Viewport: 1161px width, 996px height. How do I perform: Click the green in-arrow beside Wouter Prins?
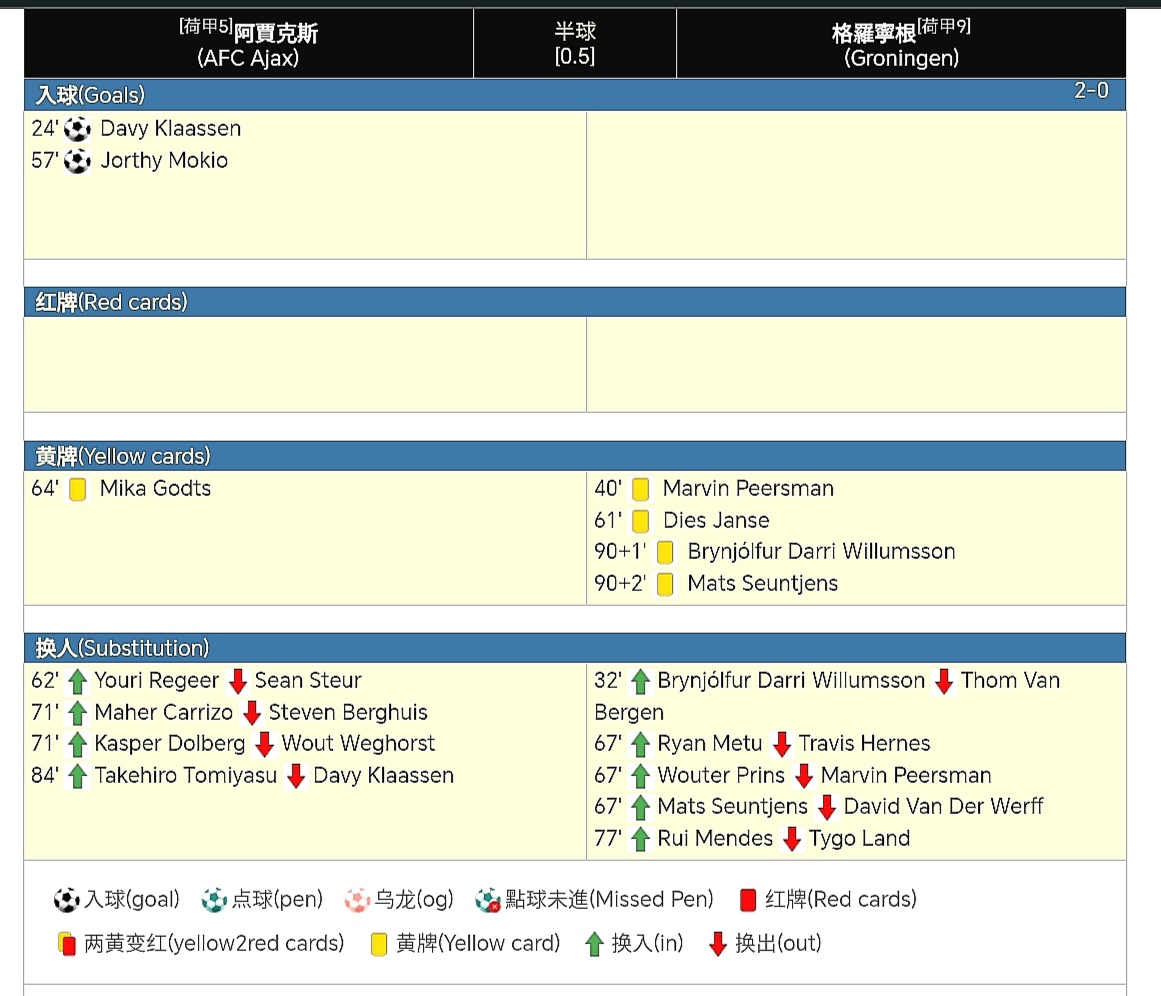[x=641, y=776]
